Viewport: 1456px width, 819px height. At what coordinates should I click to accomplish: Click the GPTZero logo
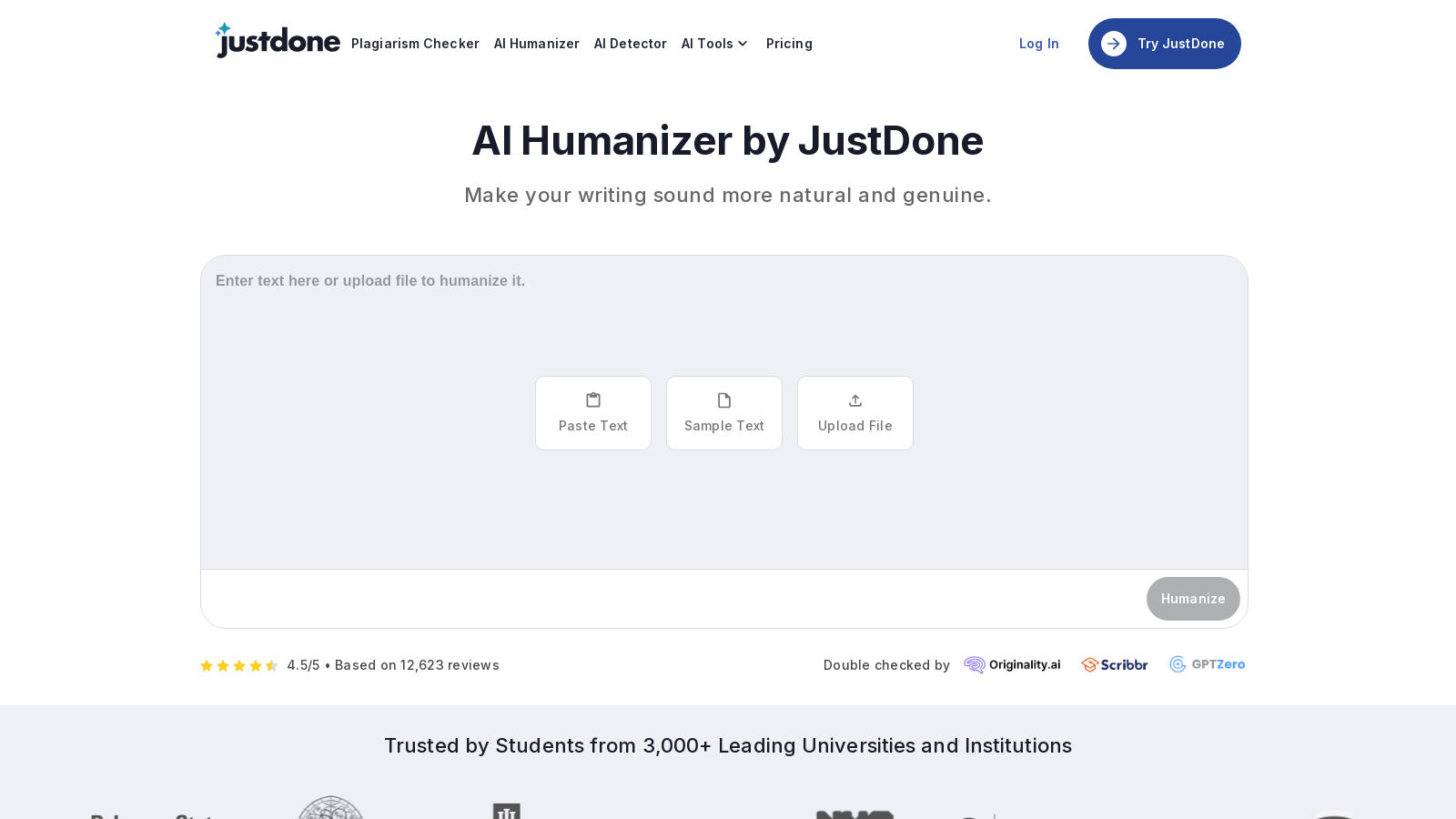[1208, 664]
